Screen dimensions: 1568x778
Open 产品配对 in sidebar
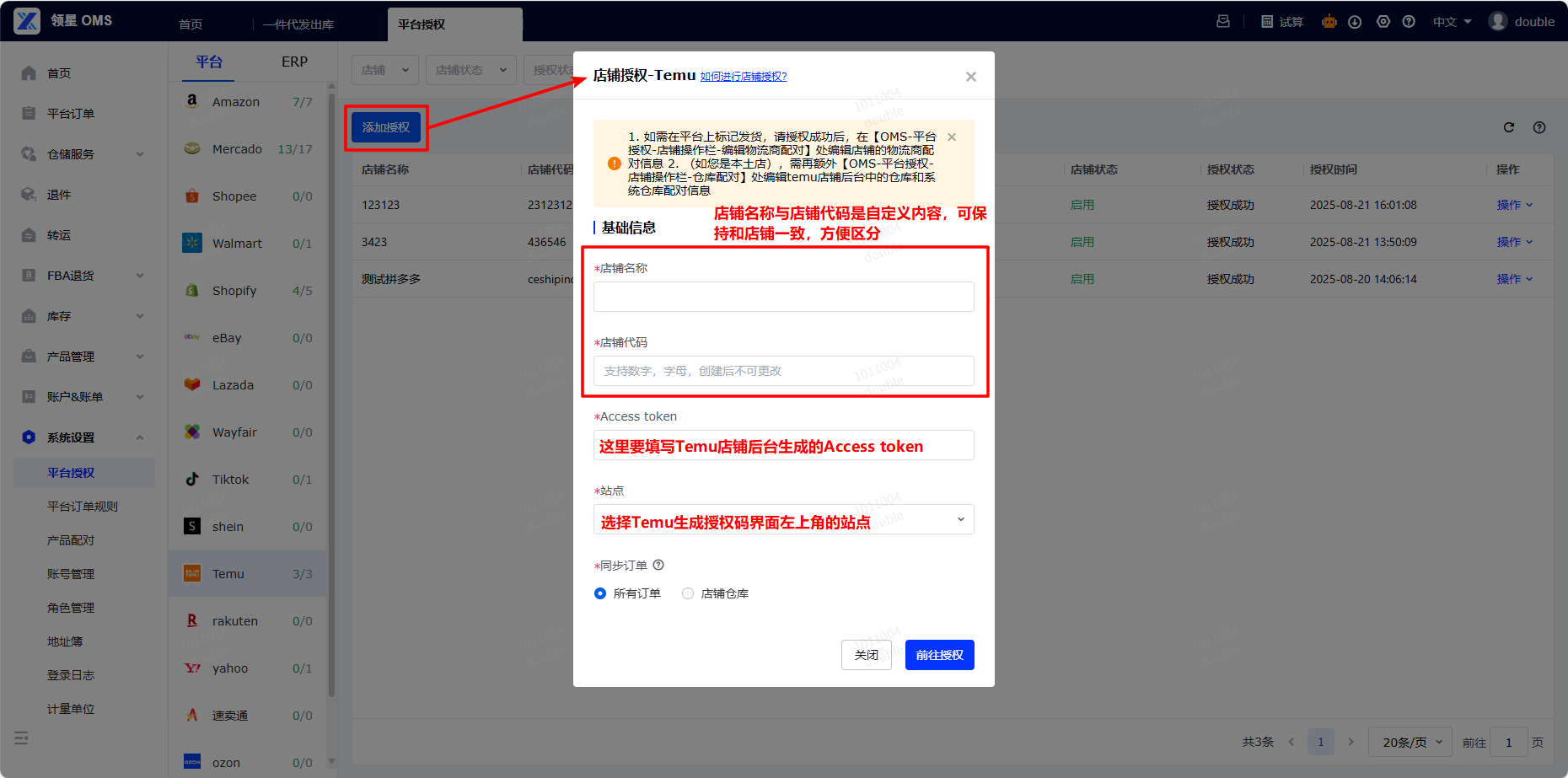pos(71,540)
